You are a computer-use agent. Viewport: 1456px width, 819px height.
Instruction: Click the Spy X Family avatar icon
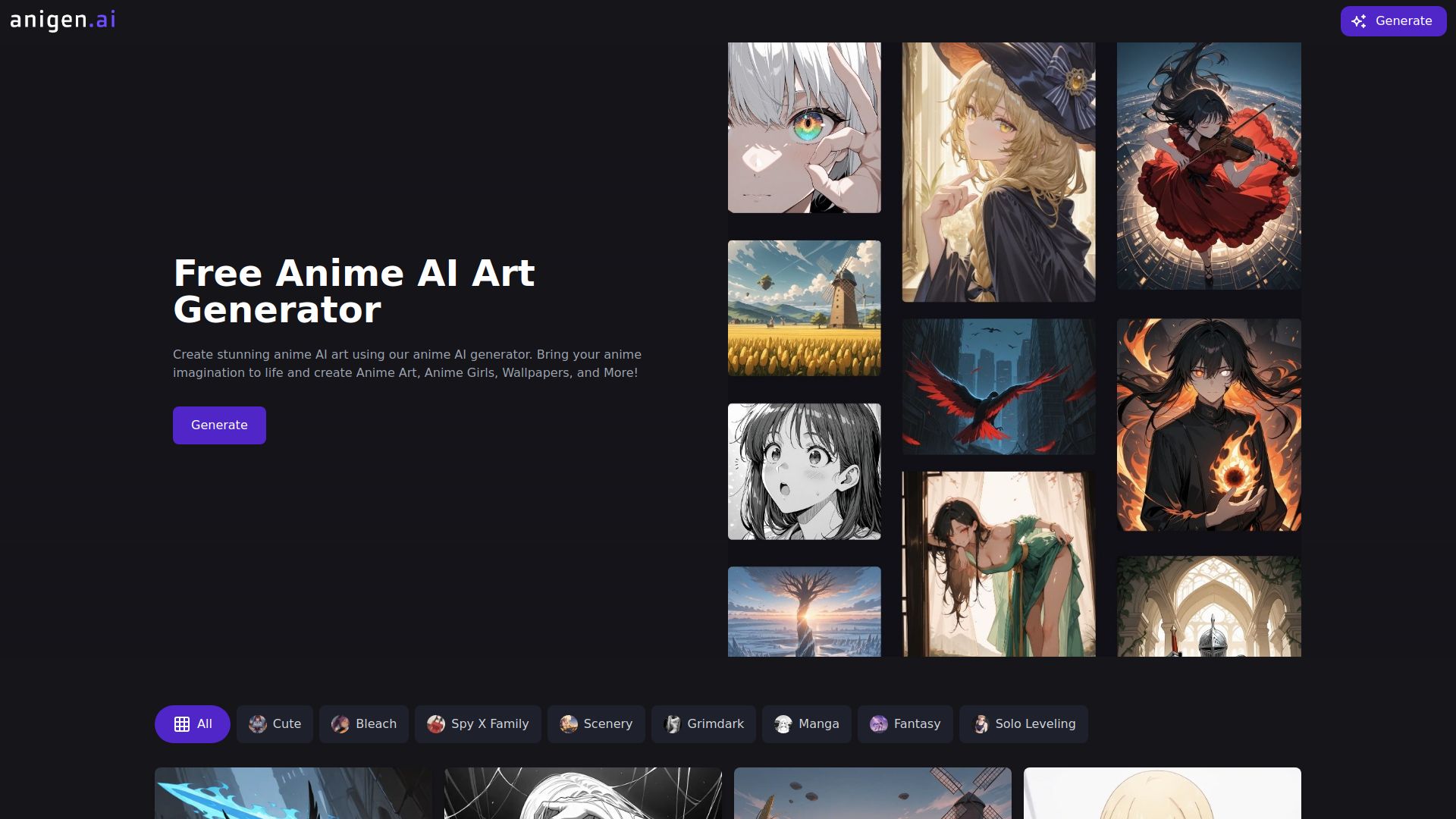[436, 724]
